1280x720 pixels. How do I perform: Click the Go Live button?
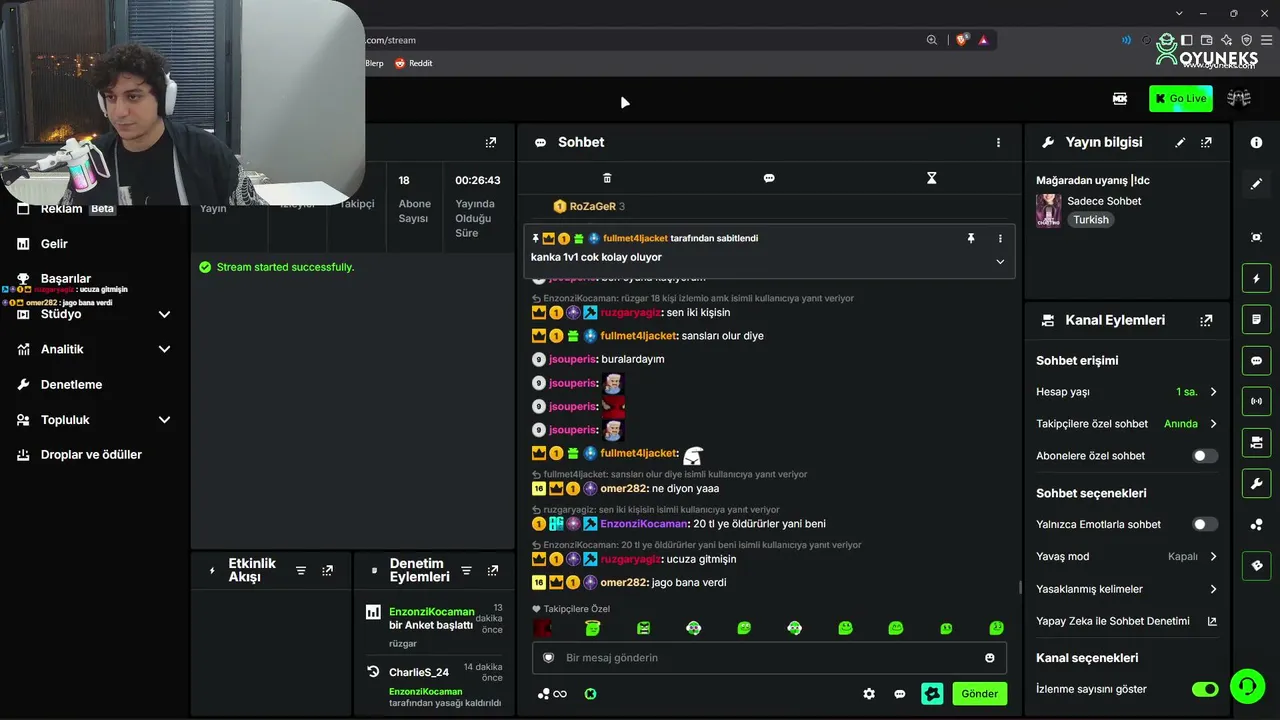click(x=1181, y=98)
